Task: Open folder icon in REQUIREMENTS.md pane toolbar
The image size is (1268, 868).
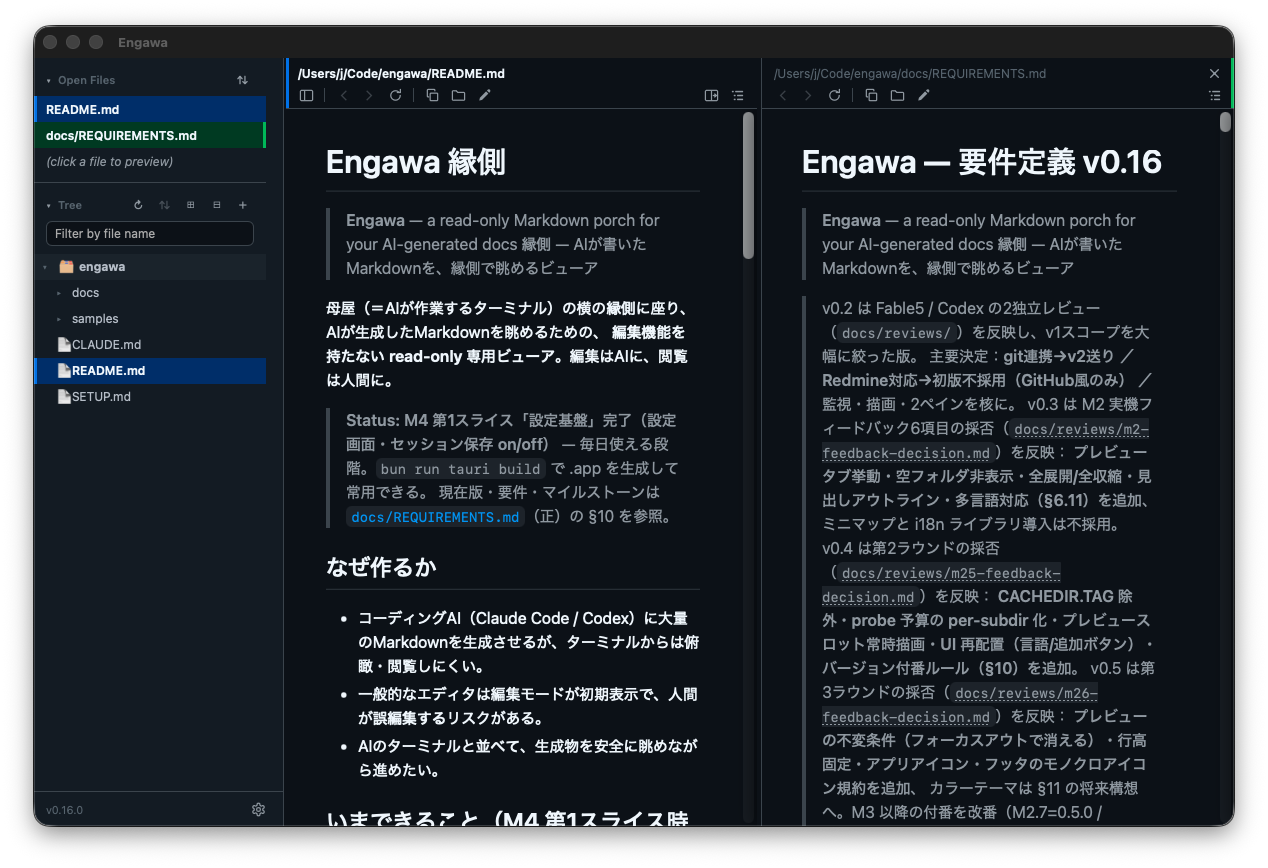Action: tap(897, 96)
